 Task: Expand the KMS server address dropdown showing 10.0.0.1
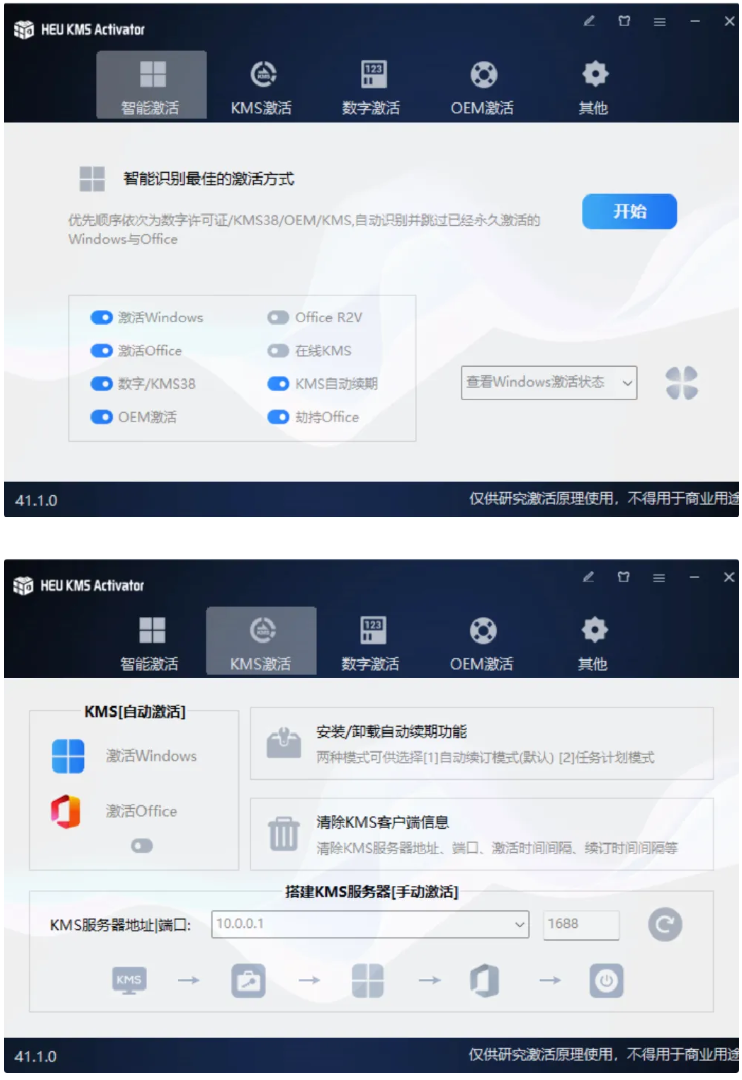519,925
